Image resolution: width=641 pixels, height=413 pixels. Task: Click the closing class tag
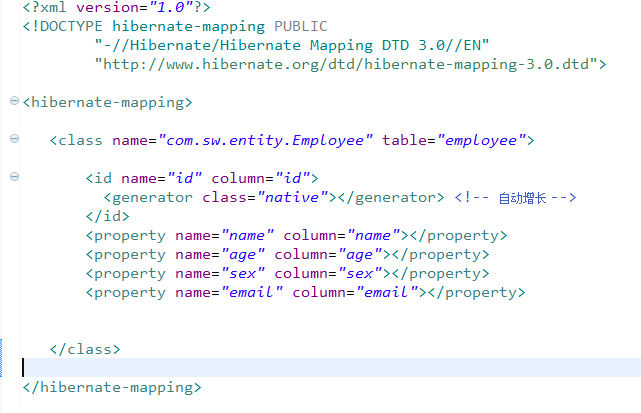[x=85, y=349]
